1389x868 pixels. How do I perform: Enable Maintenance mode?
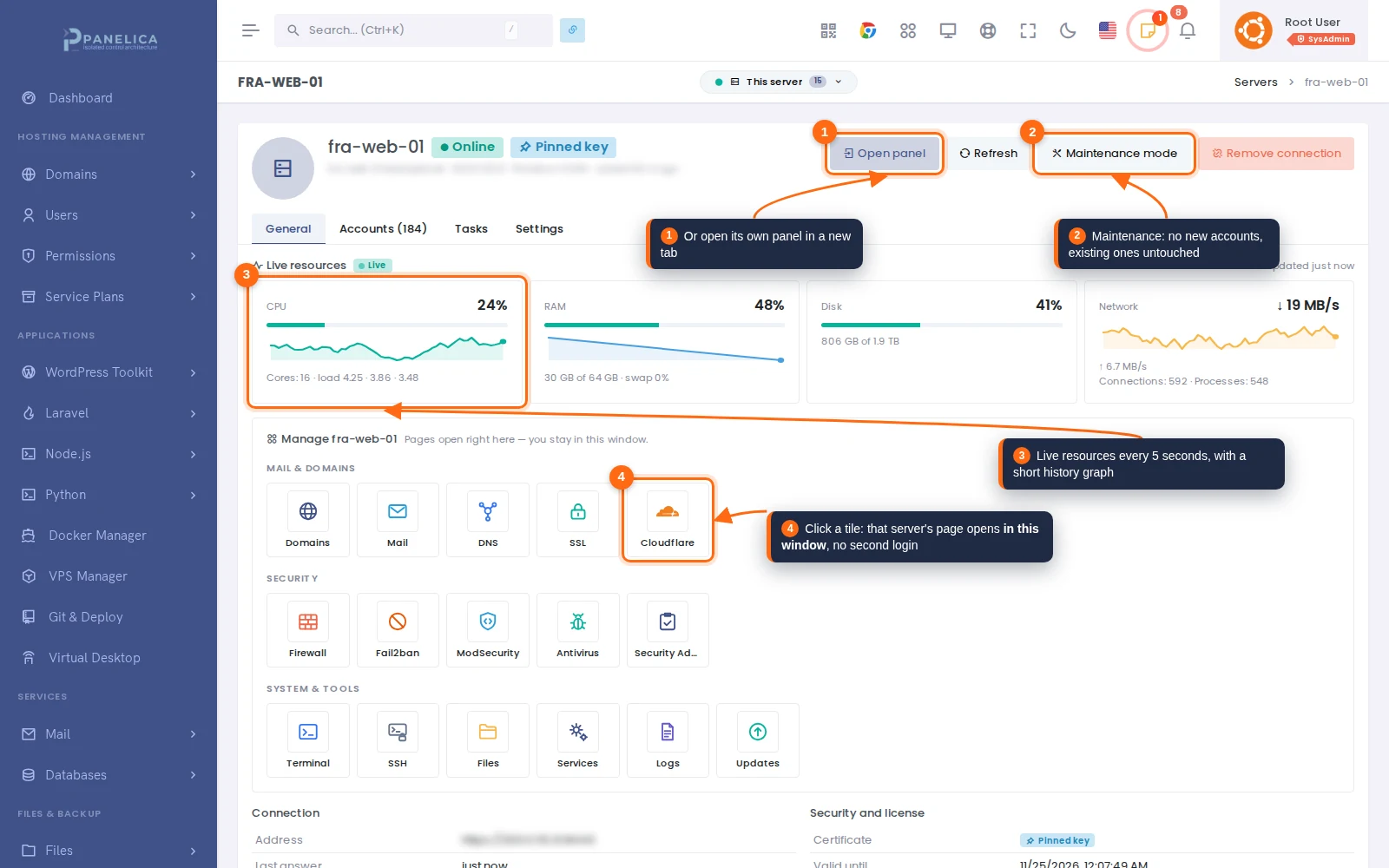click(x=1115, y=154)
